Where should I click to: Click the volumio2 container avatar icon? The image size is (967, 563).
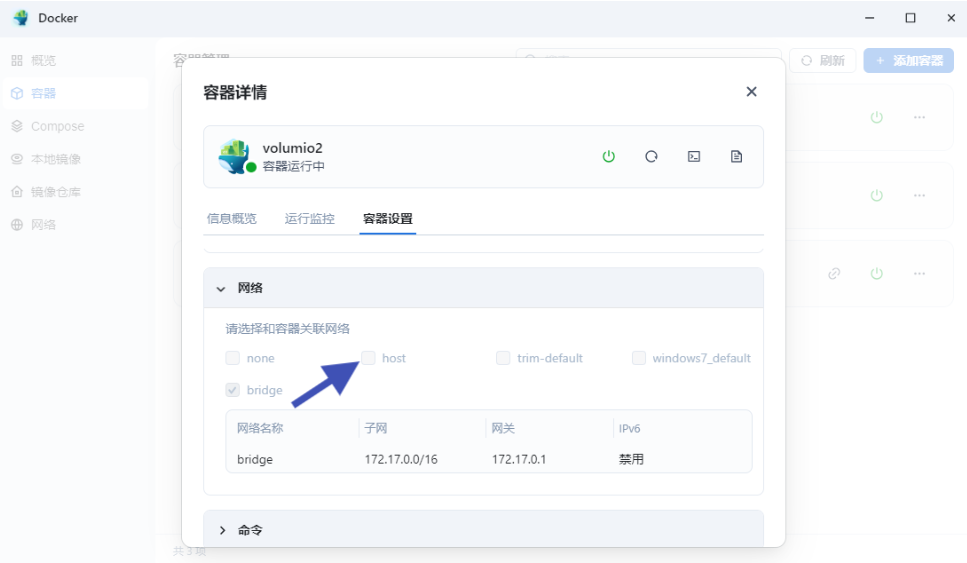point(234,156)
